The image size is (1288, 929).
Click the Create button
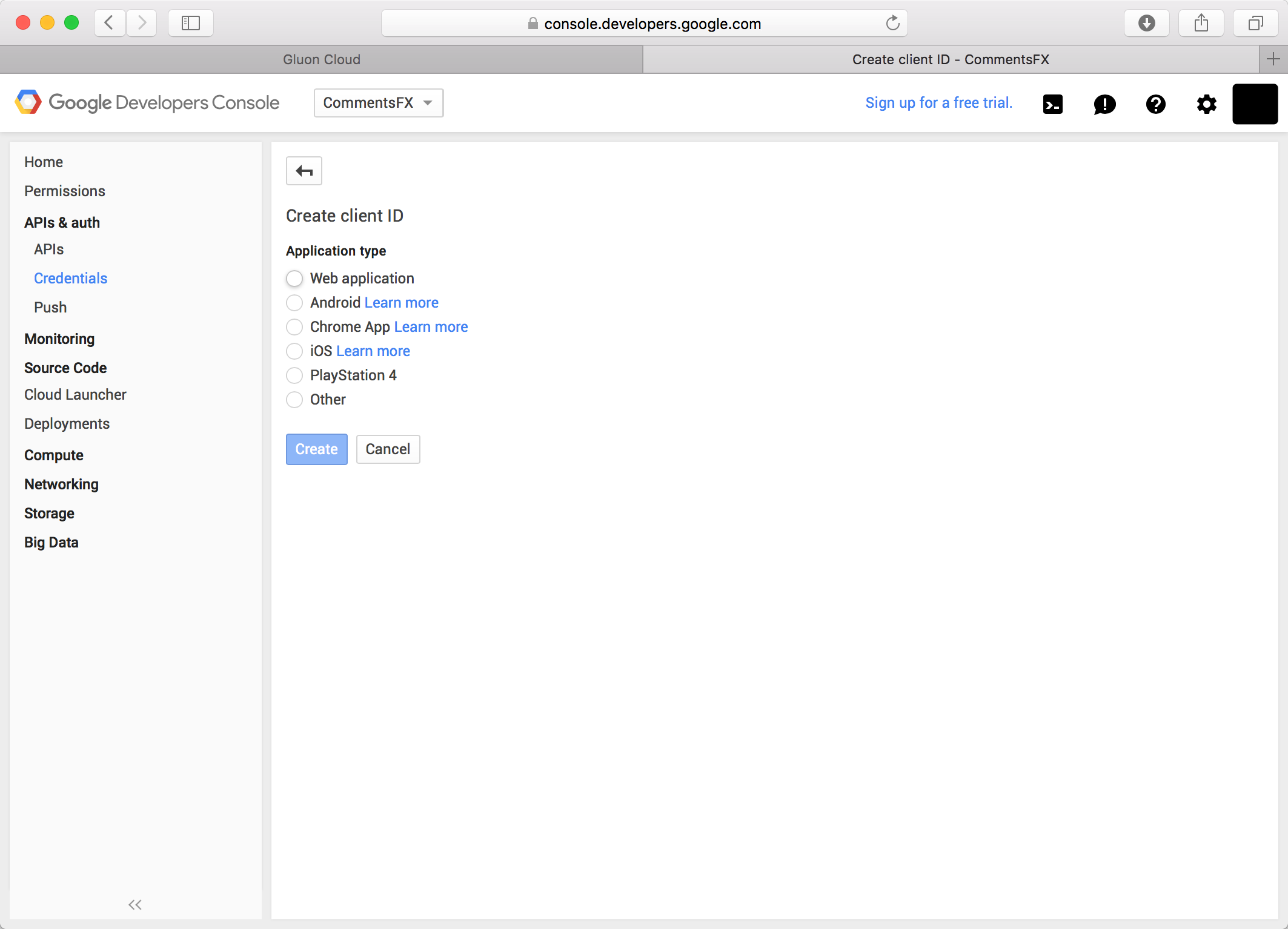[x=316, y=449]
